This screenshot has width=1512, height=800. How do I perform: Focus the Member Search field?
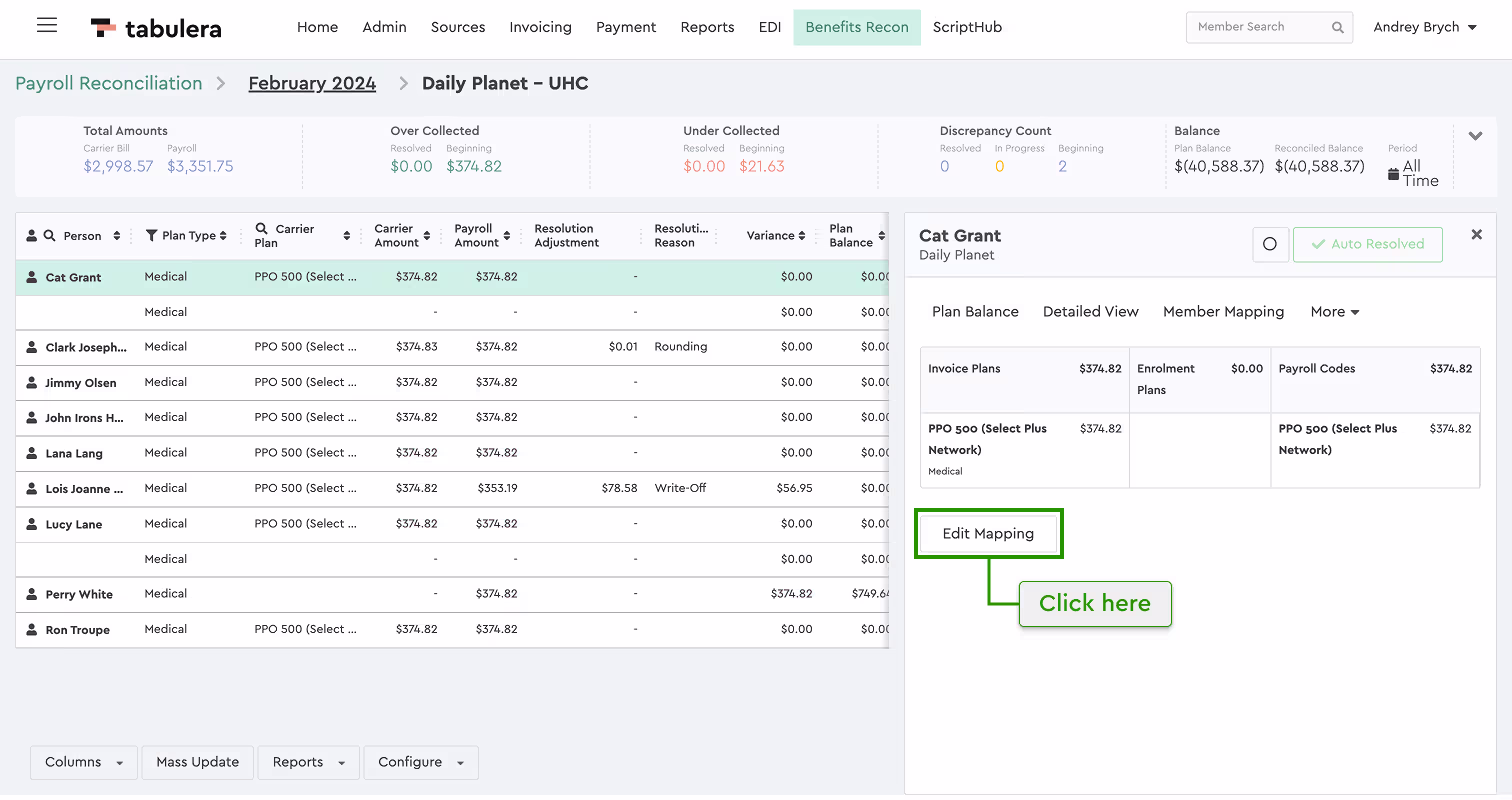coord(1269,27)
